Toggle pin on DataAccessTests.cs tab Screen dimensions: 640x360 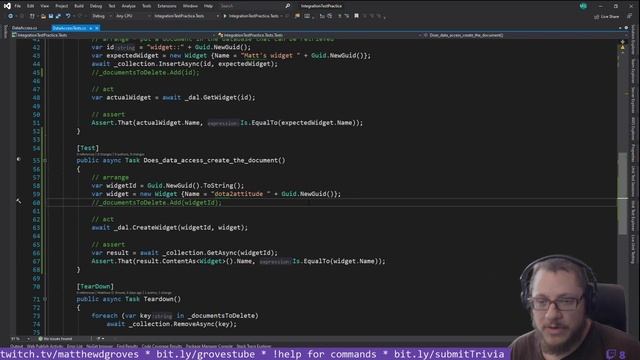pos(91,28)
